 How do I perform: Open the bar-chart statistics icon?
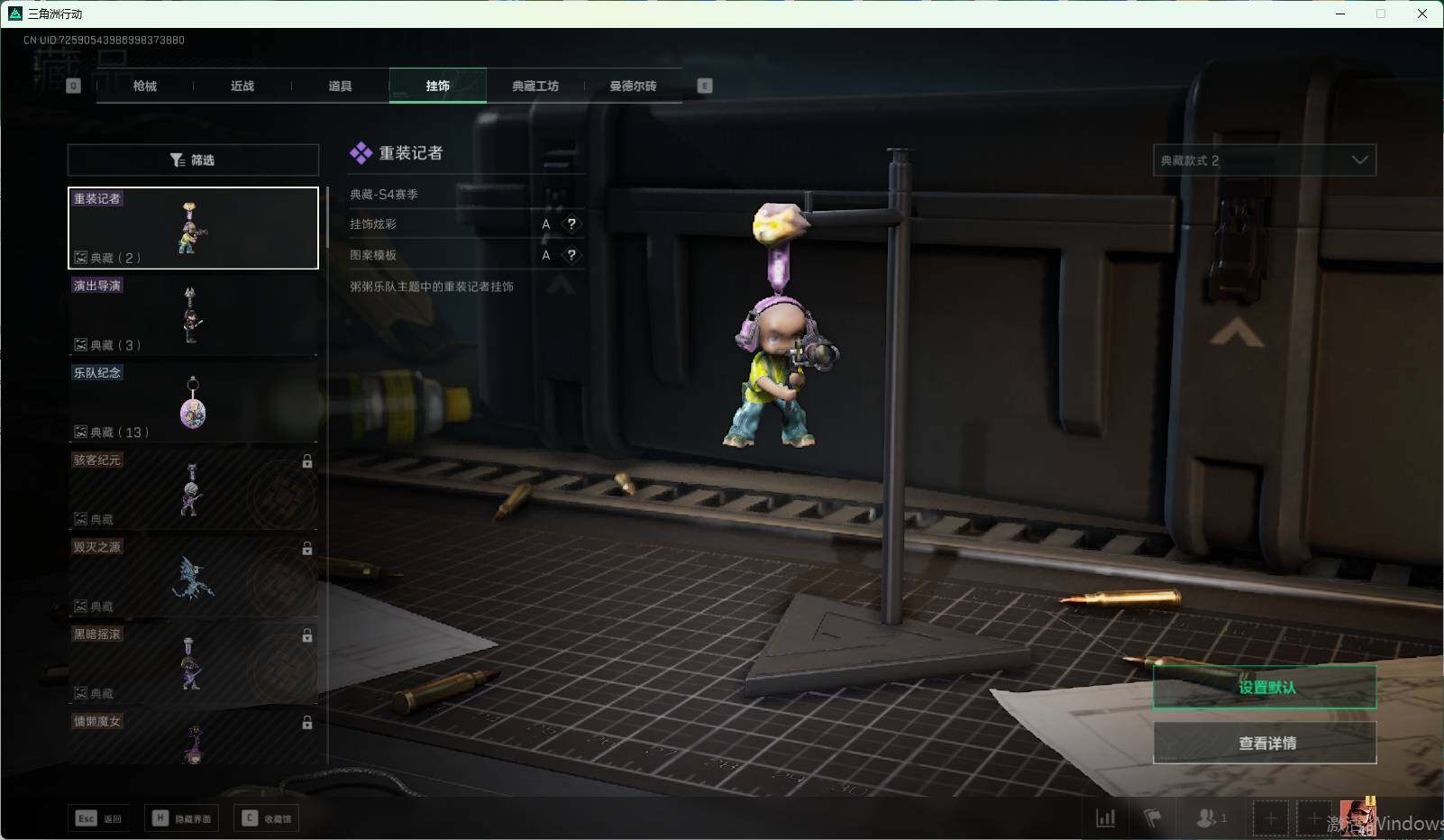coord(1105,818)
